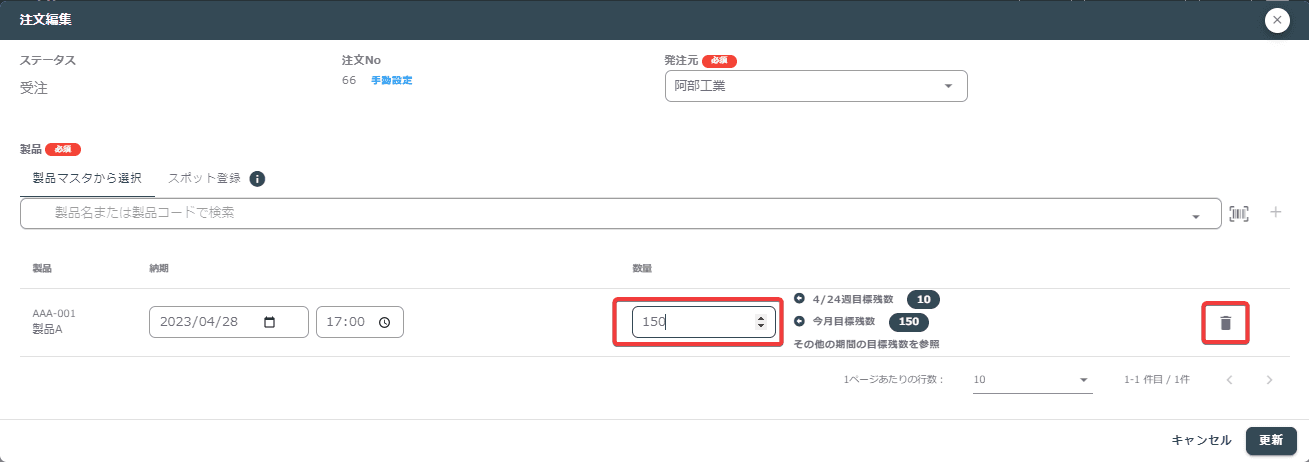The image size is (1309, 462).
Task: Expand the 発注元 阿部工業 dropdown
Action: 948,86
